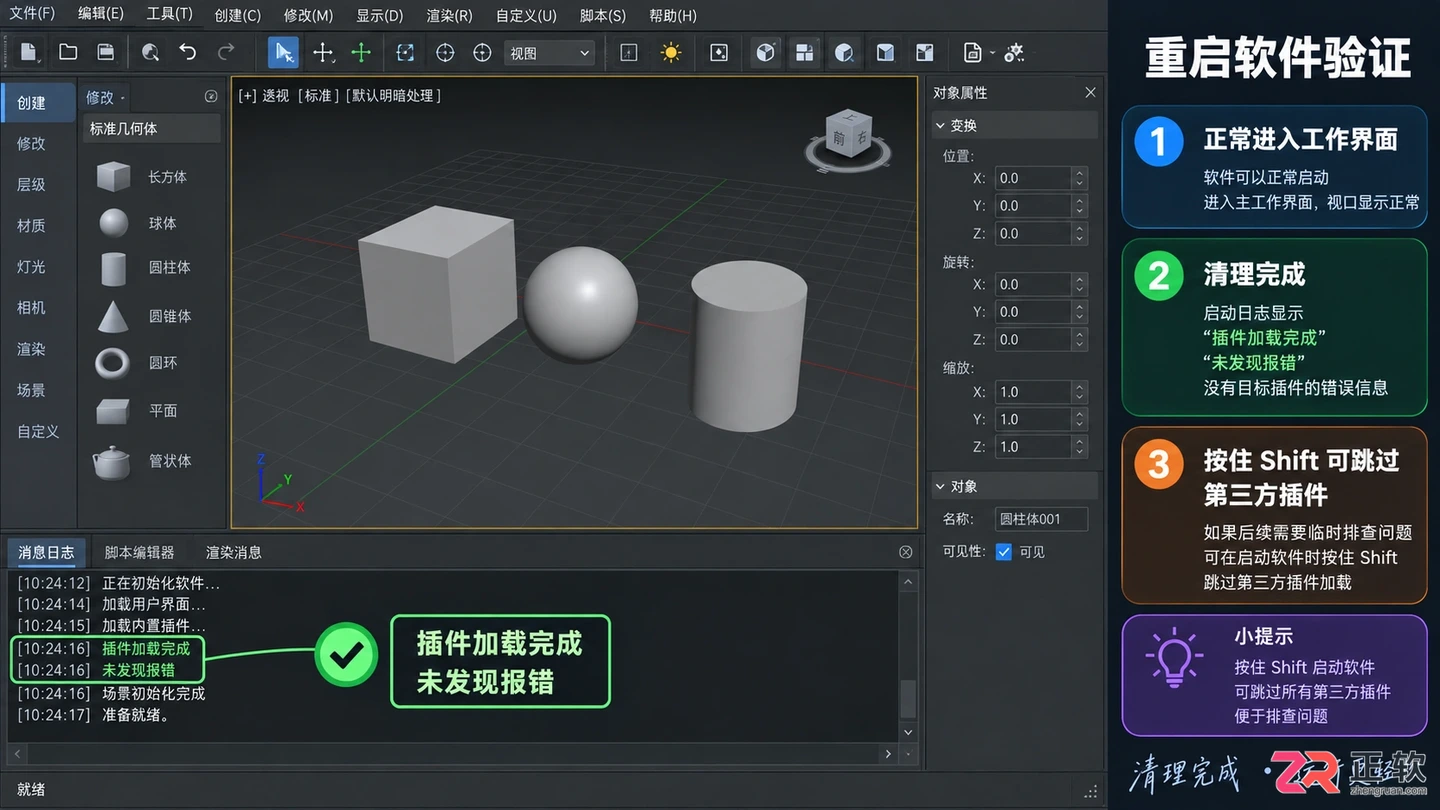Click the undo arrow in the toolbar
1440x810 pixels.
tap(188, 52)
